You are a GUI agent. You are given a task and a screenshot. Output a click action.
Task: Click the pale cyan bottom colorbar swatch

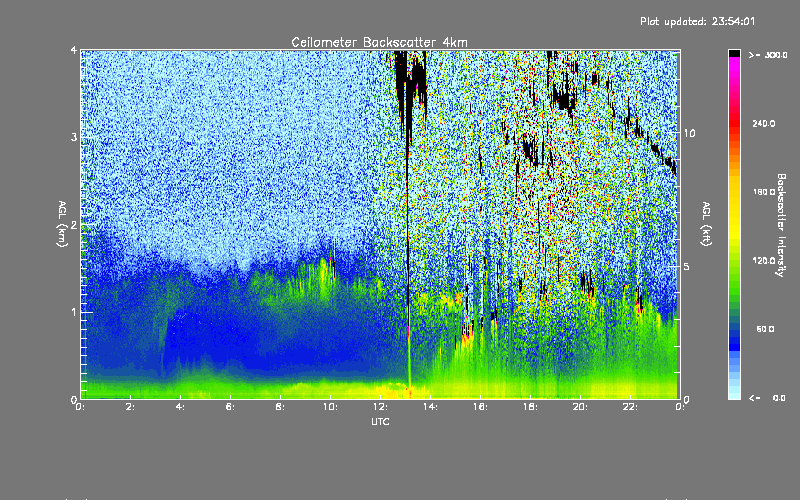pyautogui.click(x=734, y=394)
